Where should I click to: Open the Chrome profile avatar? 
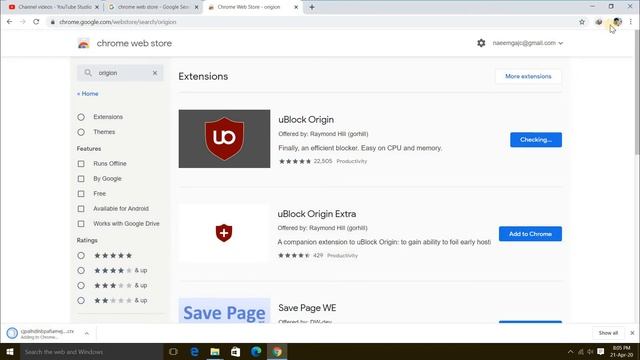[617, 22]
